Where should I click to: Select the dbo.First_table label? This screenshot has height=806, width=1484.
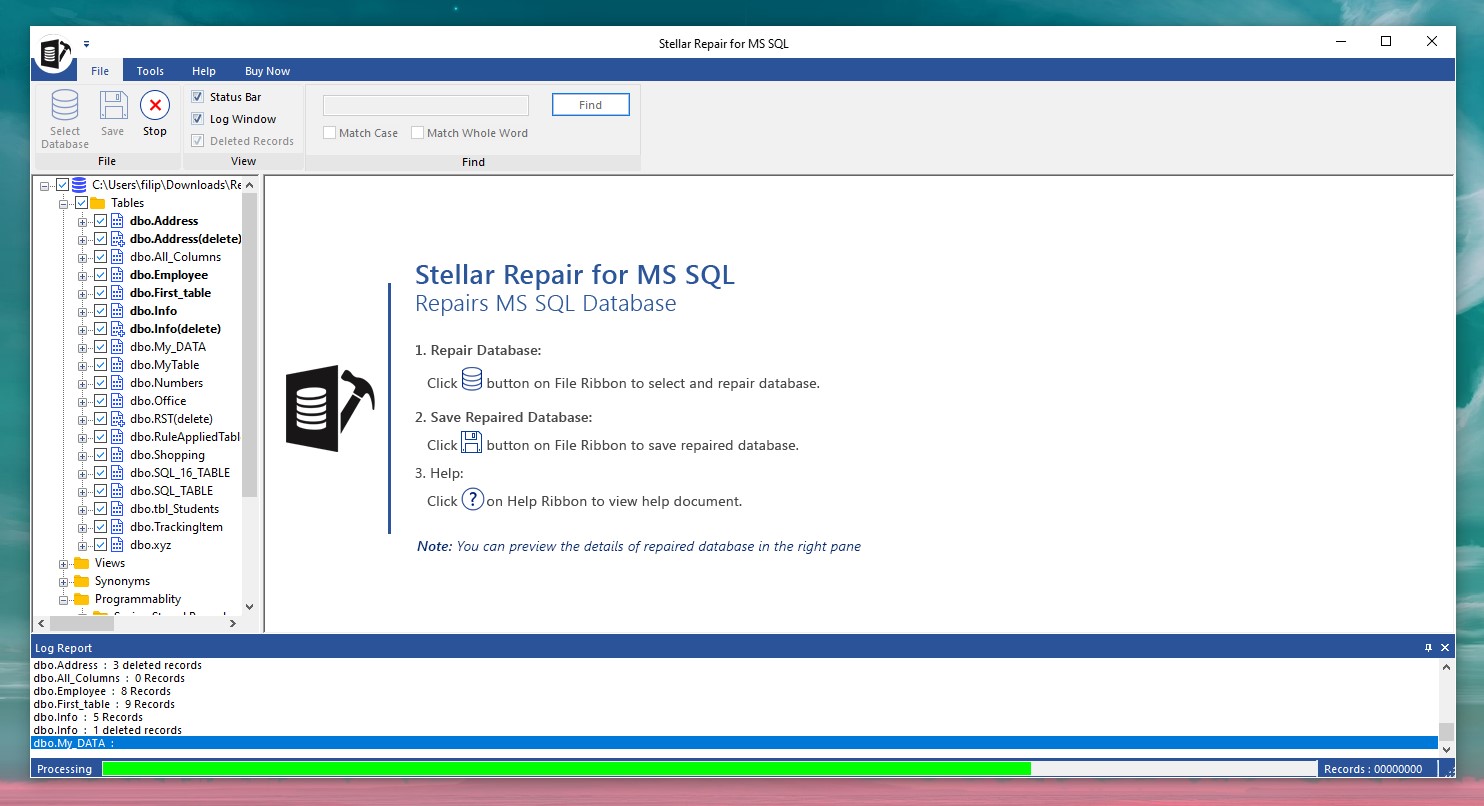coord(170,293)
